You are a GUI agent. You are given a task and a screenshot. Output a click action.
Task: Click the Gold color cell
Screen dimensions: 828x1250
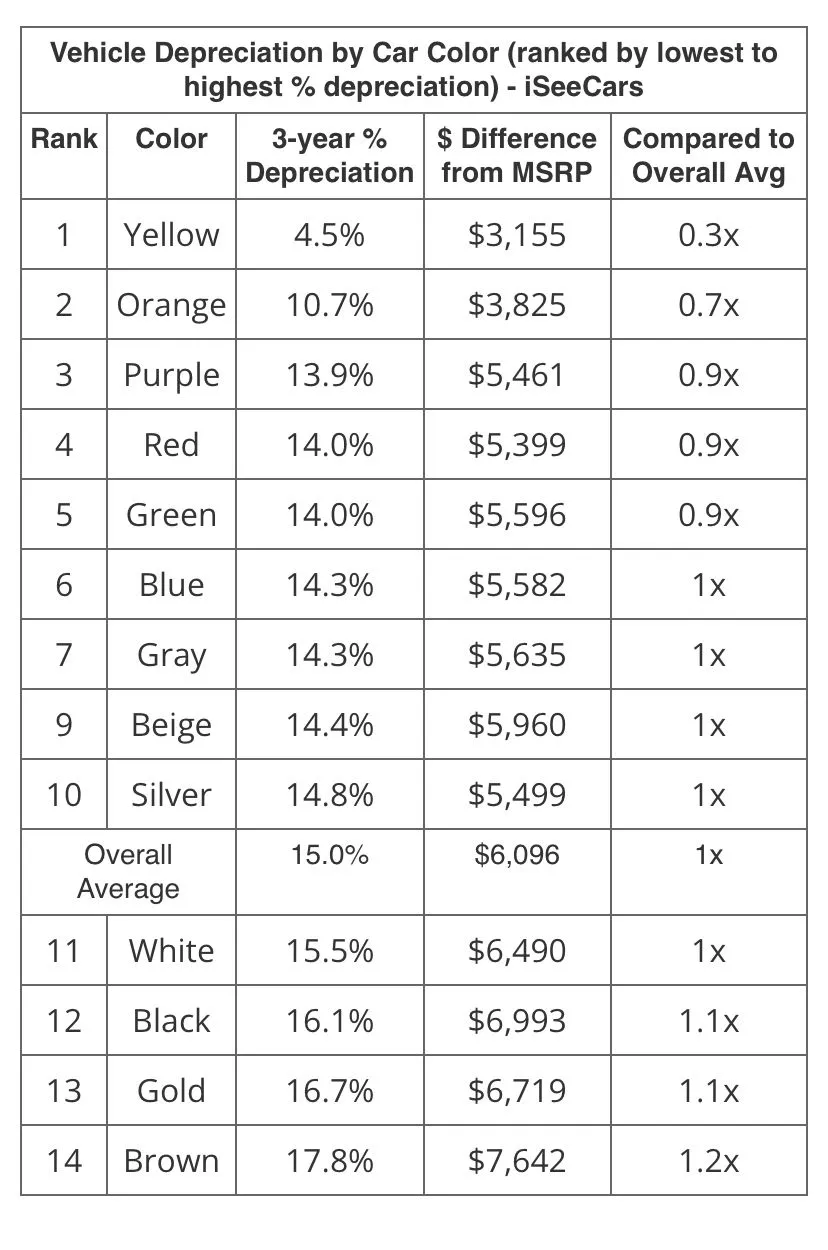(x=171, y=1090)
